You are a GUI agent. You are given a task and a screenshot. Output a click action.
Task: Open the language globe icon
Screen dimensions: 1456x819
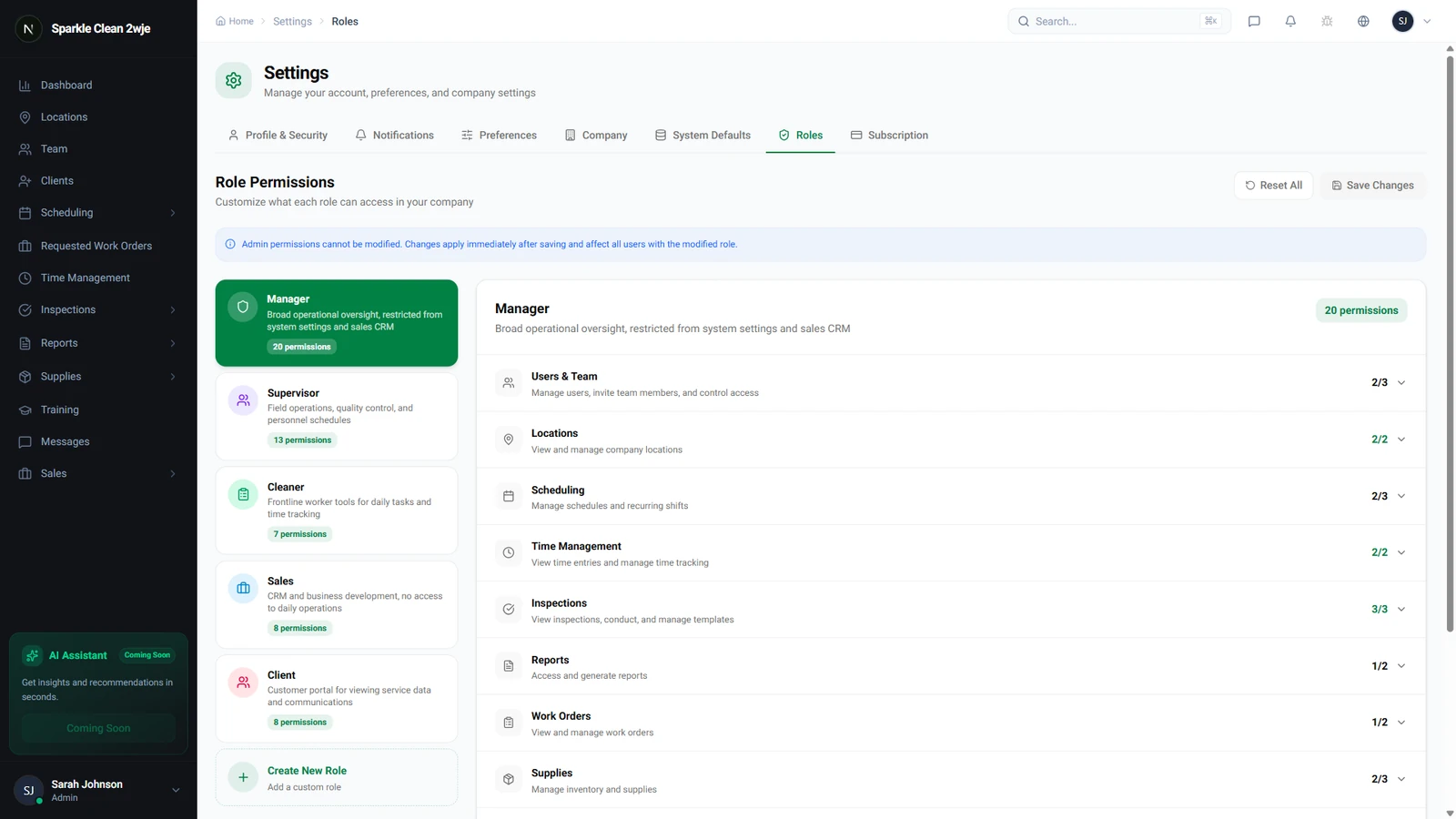tap(1363, 21)
